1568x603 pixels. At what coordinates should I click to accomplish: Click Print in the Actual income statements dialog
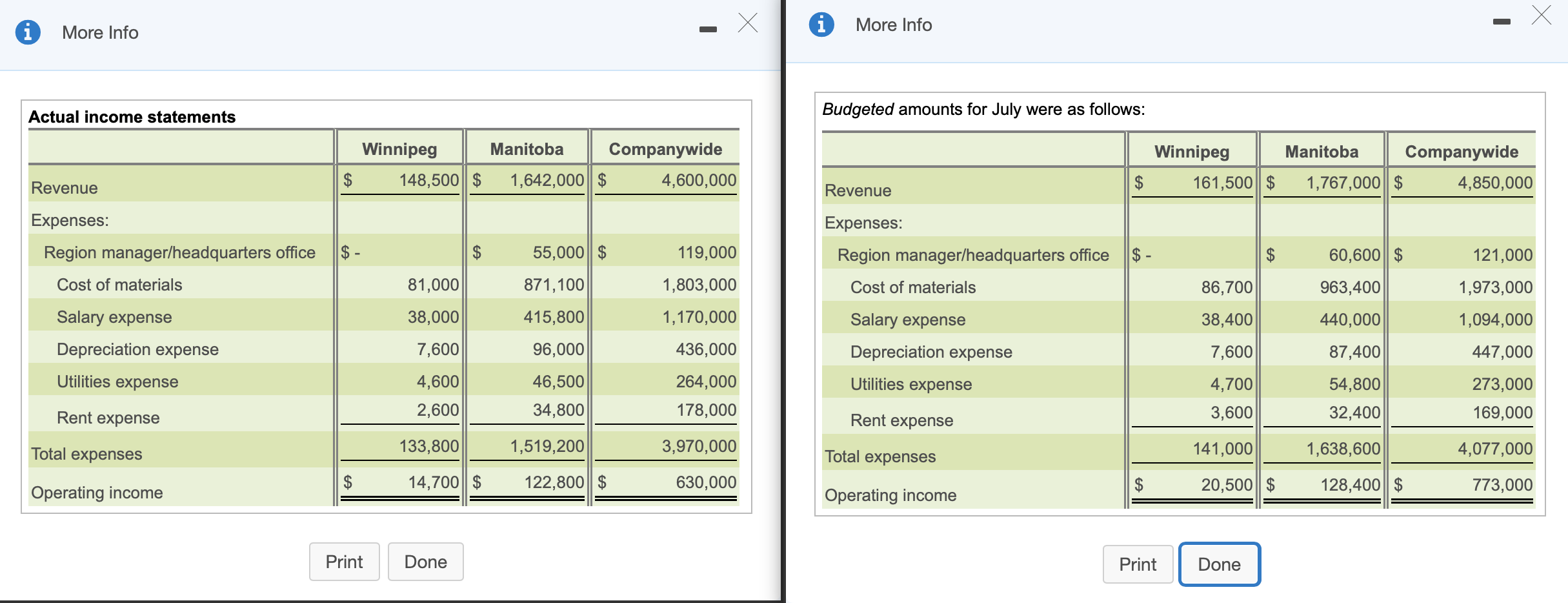(344, 562)
